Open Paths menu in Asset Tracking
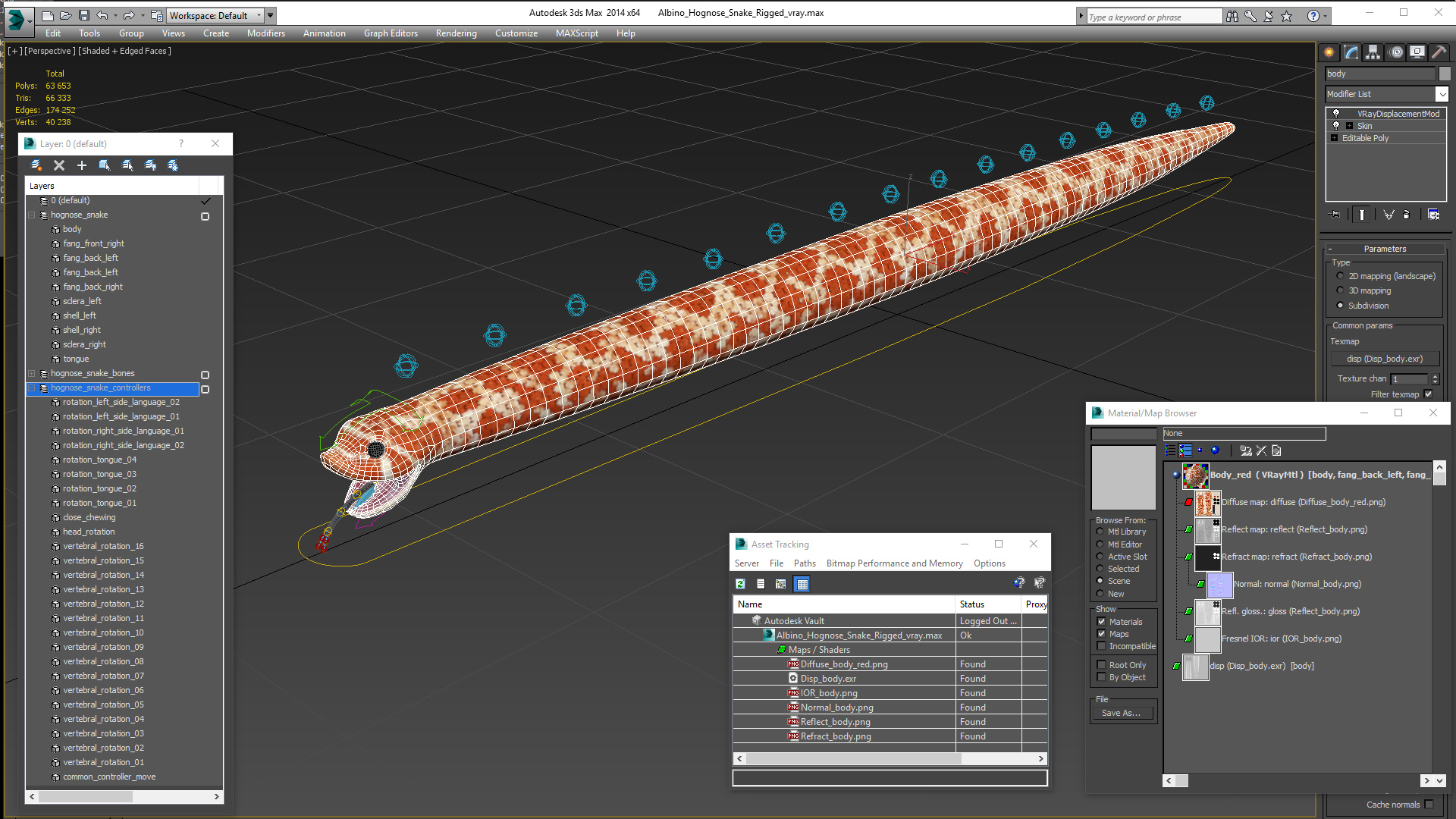The width and height of the screenshot is (1456, 819). click(805, 563)
